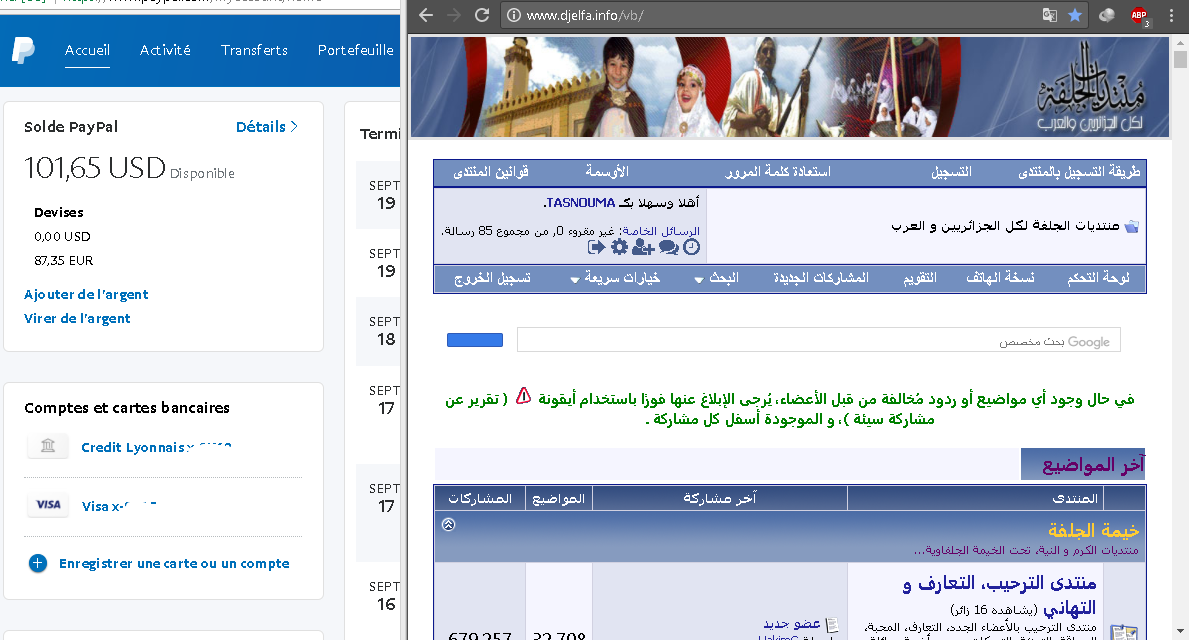The height and width of the screenshot is (640, 1189).
Task: Focus the Google custom search field
Action: pos(818,340)
